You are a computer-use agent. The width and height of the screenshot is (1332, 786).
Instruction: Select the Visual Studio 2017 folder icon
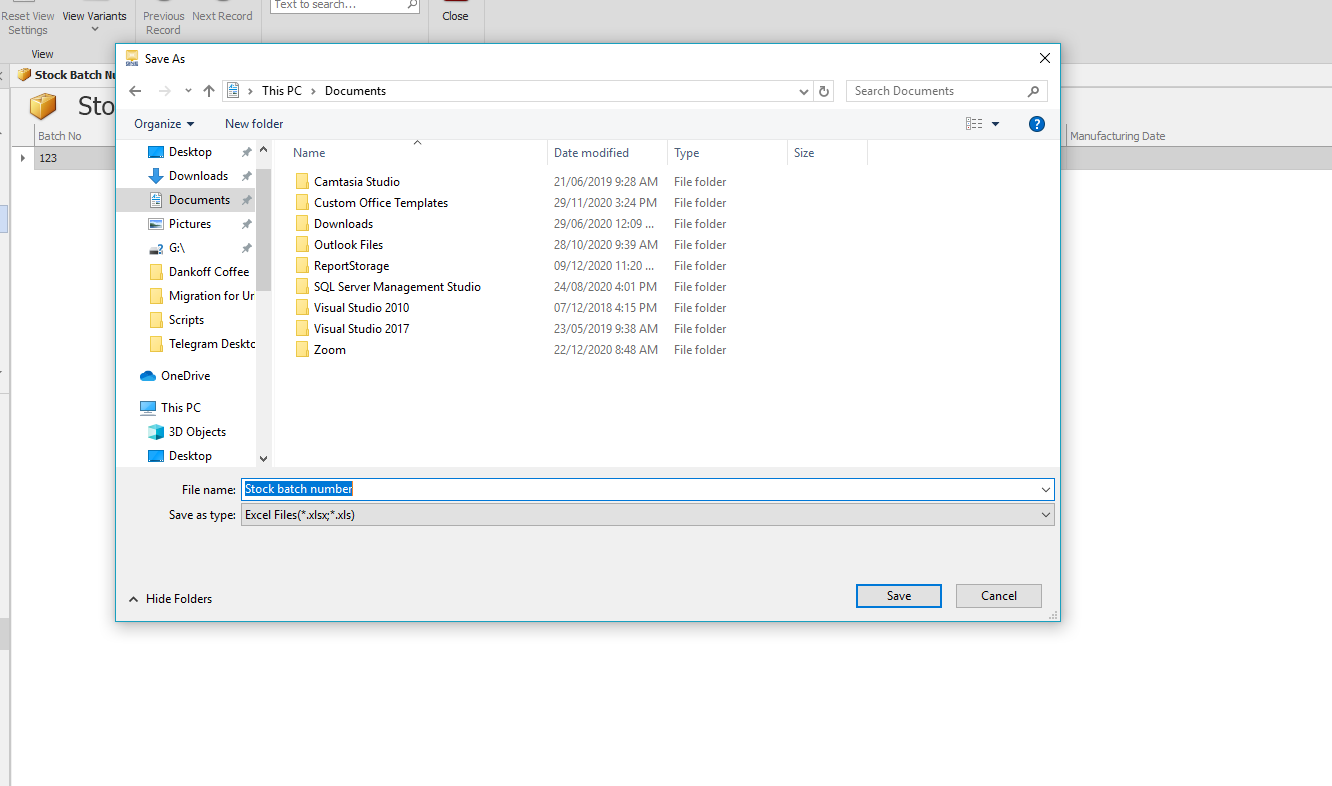click(x=303, y=329)
